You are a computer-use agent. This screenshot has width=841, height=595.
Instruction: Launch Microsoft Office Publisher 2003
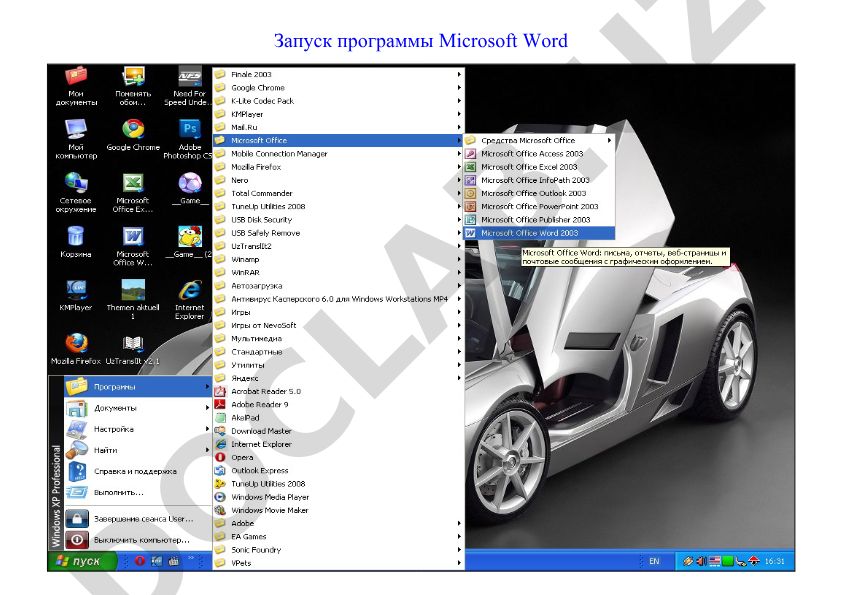click(539, 220)
